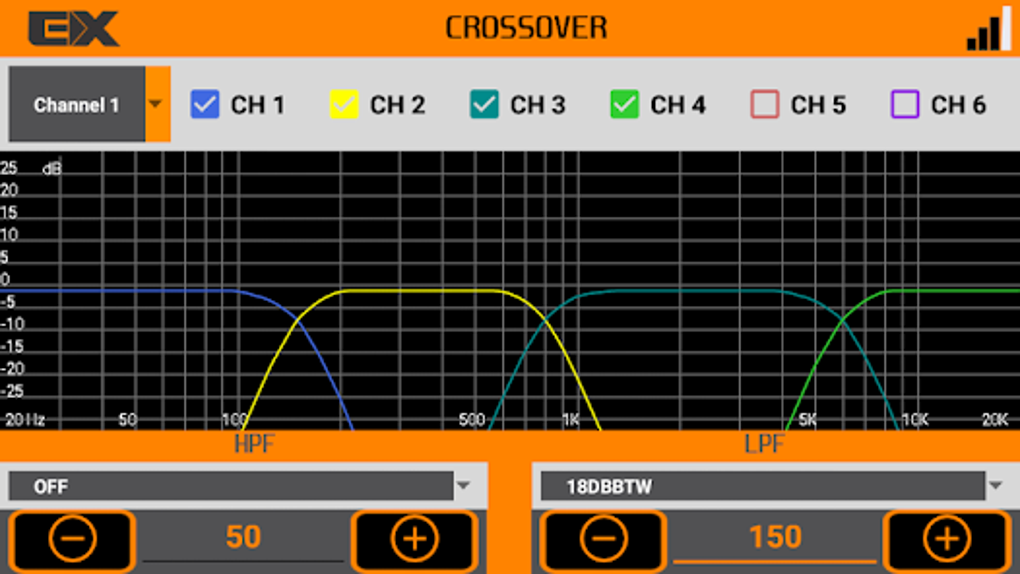
Task: Toggle the yellow CH 2 checkbox
Action: click(344, 104)
